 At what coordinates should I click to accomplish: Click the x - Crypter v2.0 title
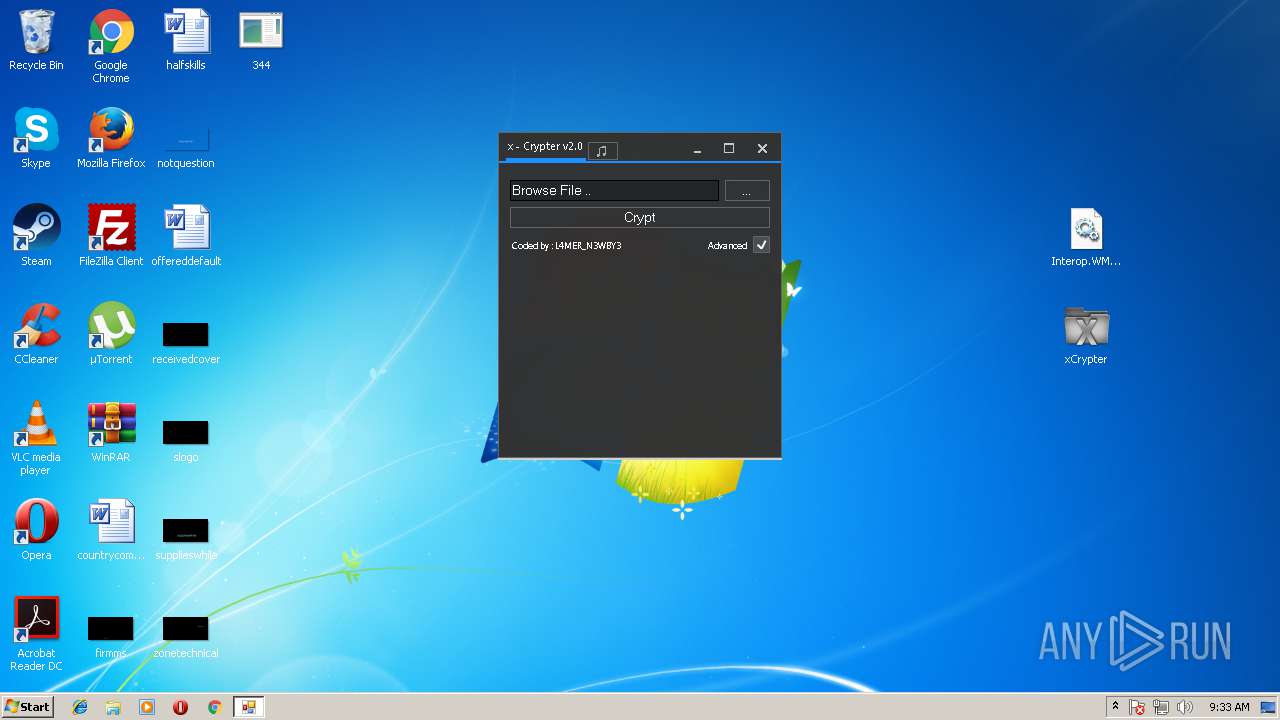545,146
